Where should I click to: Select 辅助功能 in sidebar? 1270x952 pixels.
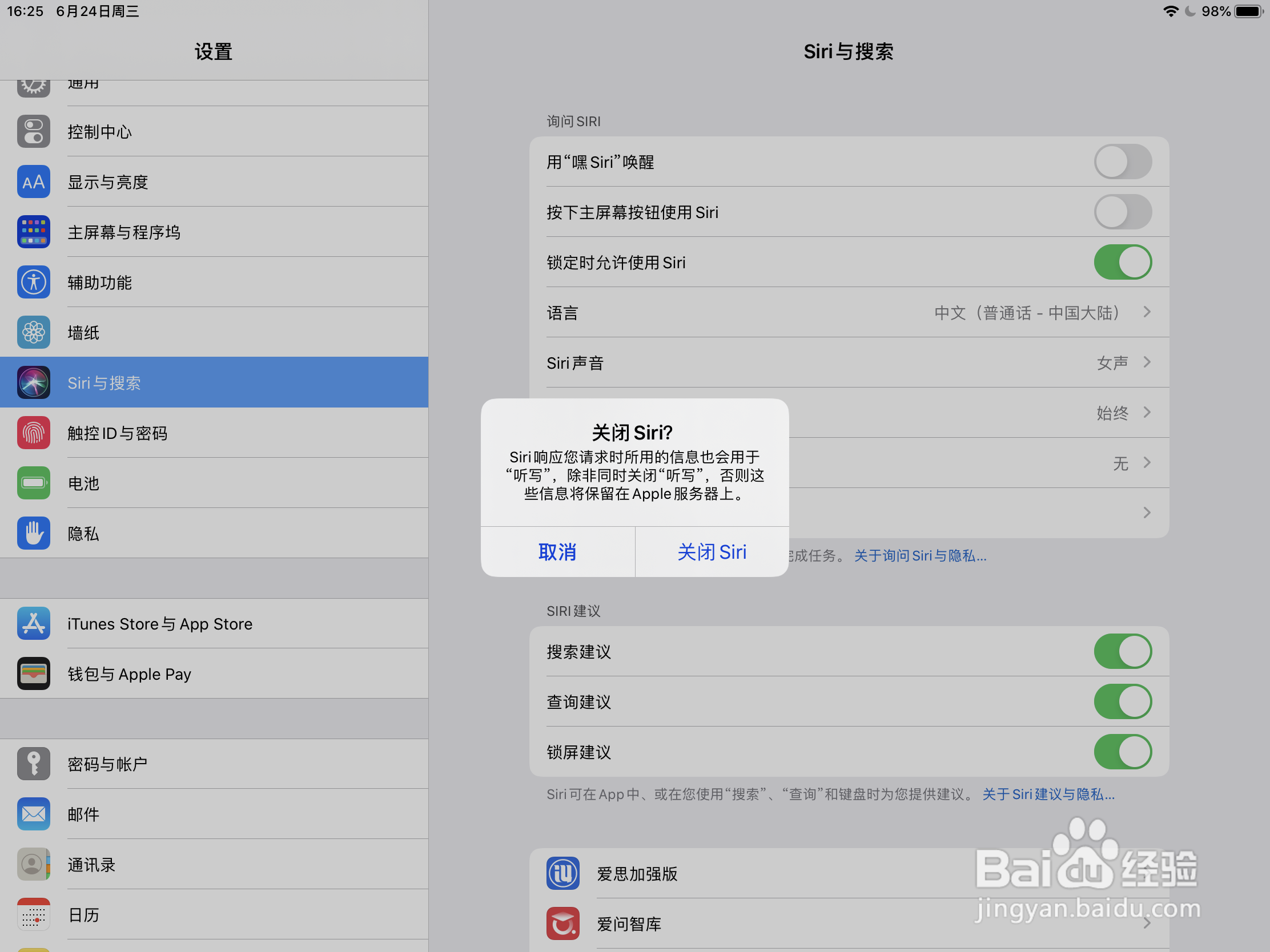[x=214, y=283]
